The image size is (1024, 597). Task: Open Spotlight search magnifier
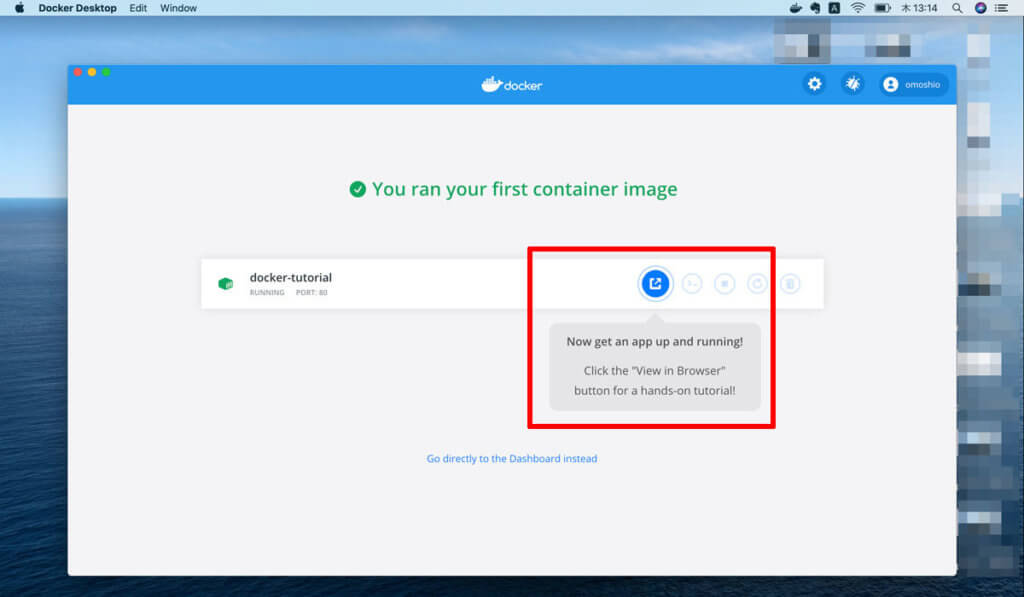pos(957,8)
